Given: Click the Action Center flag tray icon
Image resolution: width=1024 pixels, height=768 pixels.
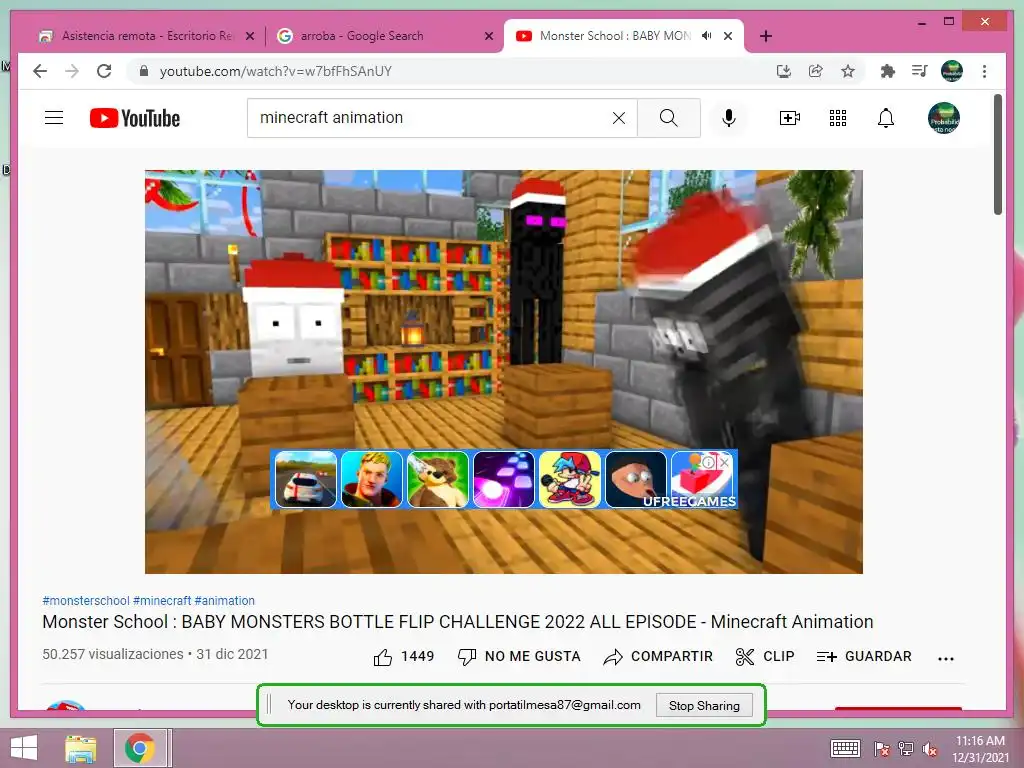Looking at the screenshot, I should coord(882,749).
